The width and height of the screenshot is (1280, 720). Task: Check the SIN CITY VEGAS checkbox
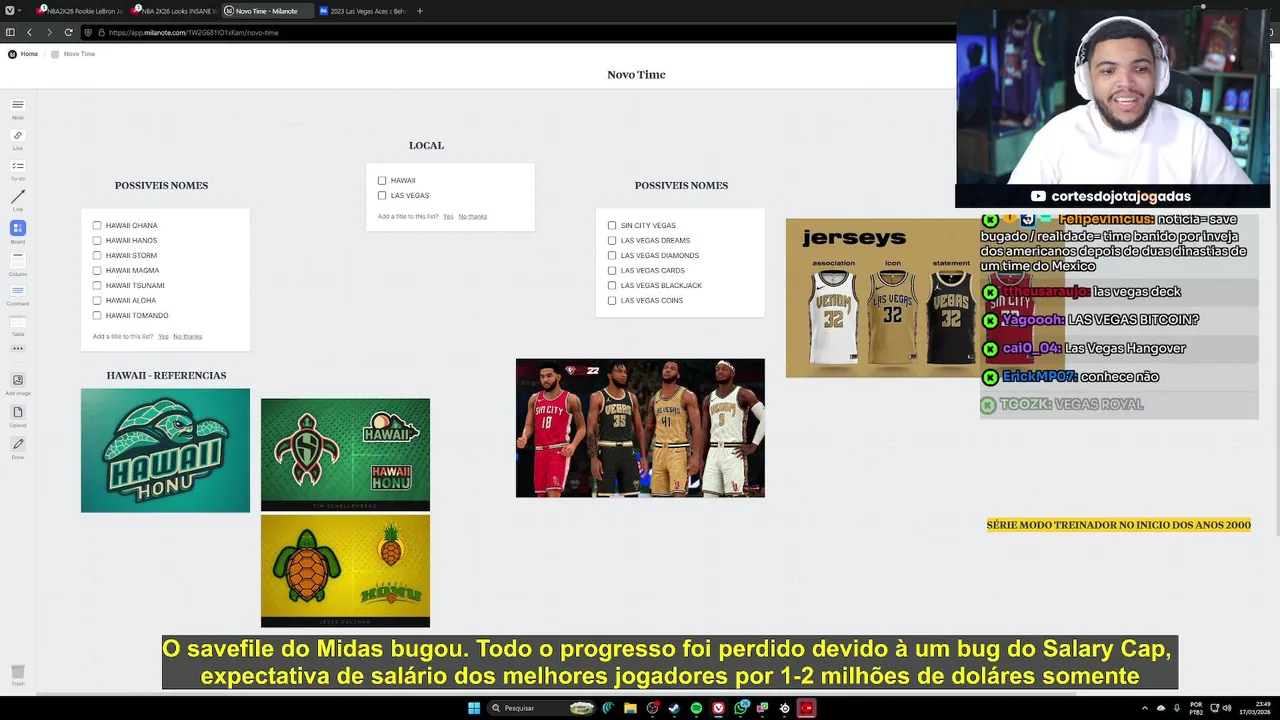pos(612,226)
